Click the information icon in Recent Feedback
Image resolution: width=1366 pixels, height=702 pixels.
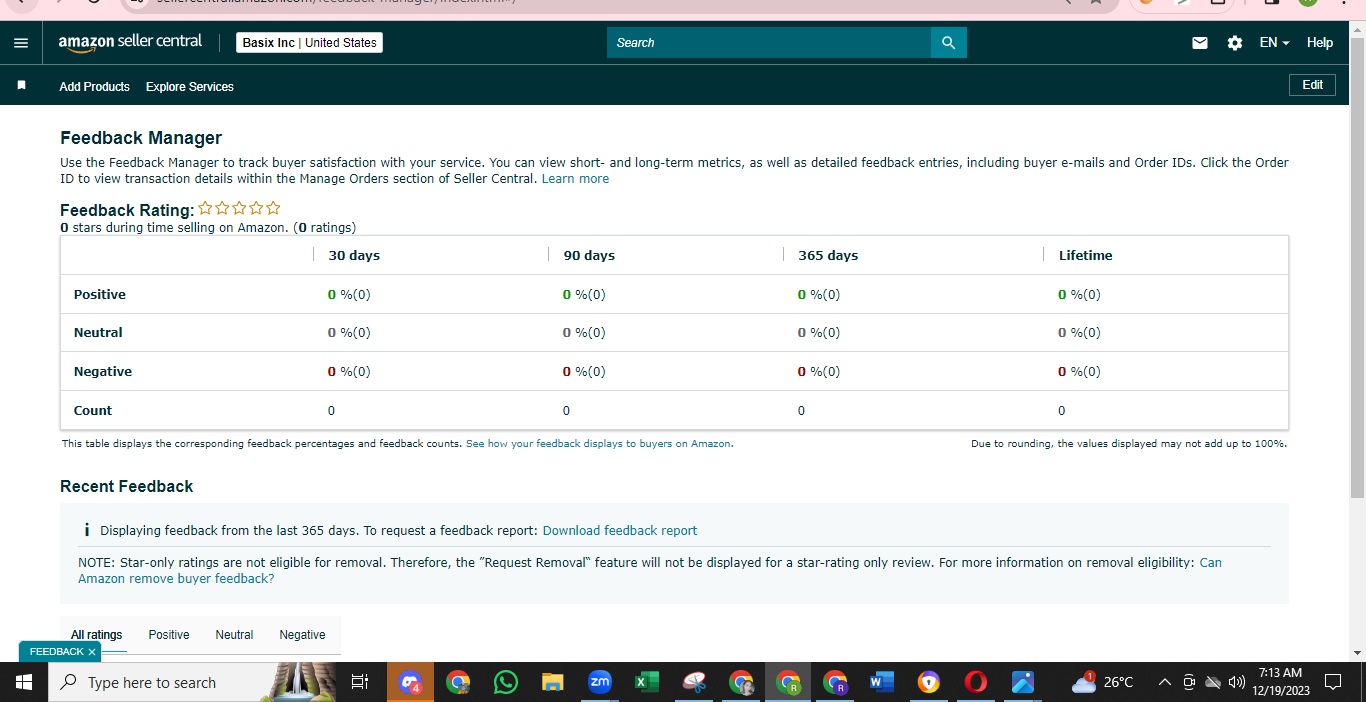click(x=87, y=530)
